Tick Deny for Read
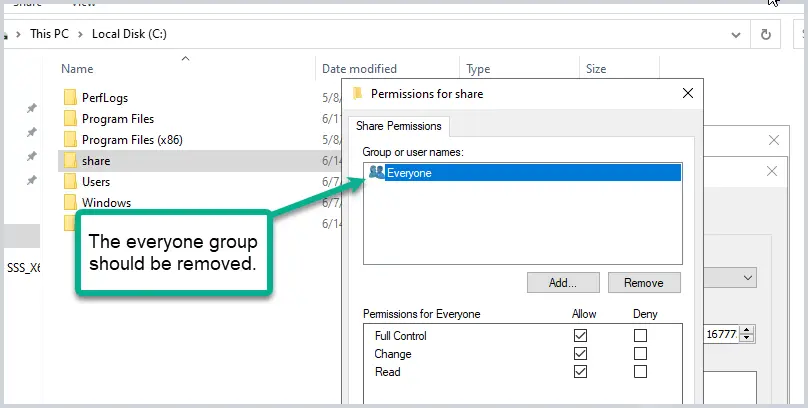Screen dimensions: 808x408 pyautogui.click(x=641, y=371)
